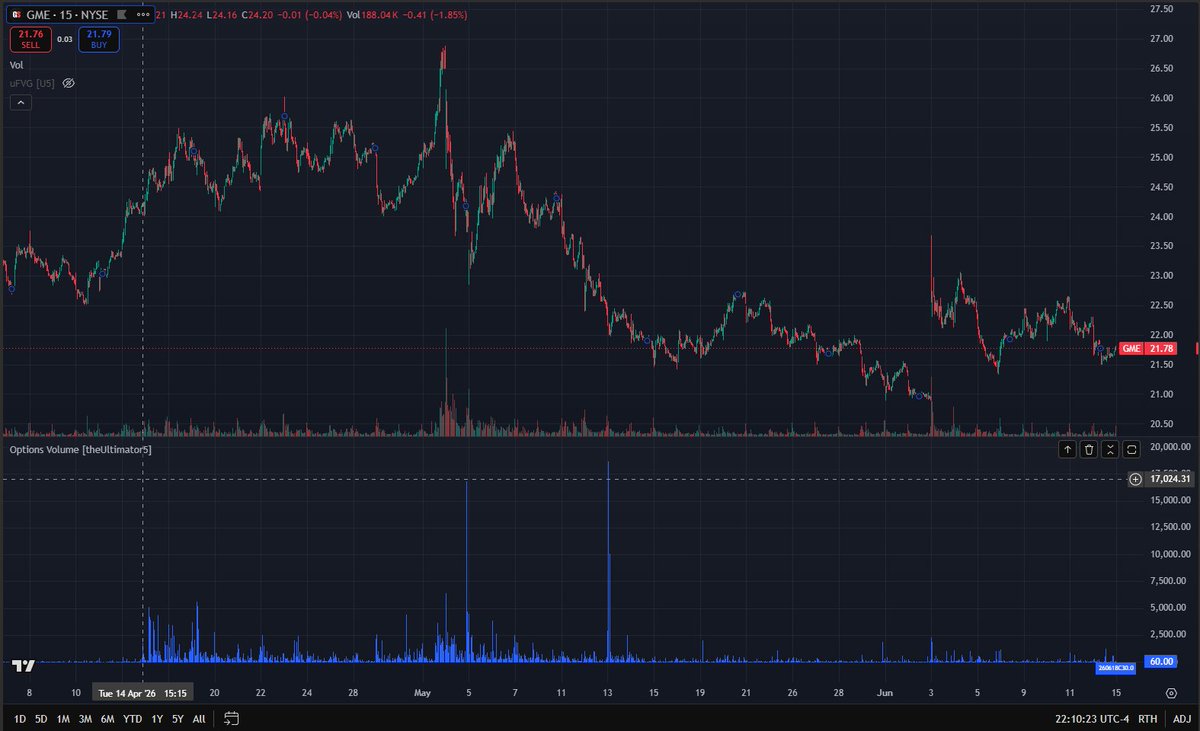Select the 1M time range

click(x=63, y=719)
